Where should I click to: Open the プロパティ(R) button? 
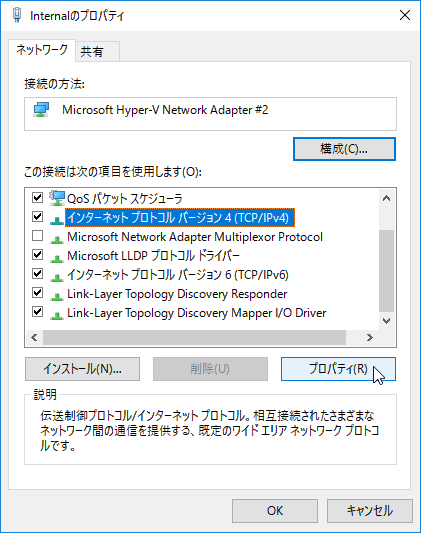point(338,369)
